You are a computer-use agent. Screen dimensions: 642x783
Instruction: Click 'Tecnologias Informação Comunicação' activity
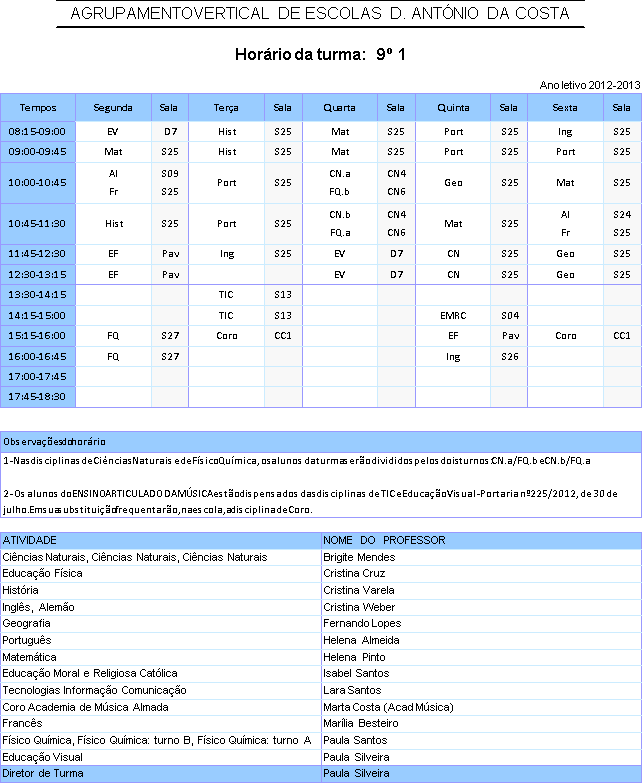coord(94,690)
